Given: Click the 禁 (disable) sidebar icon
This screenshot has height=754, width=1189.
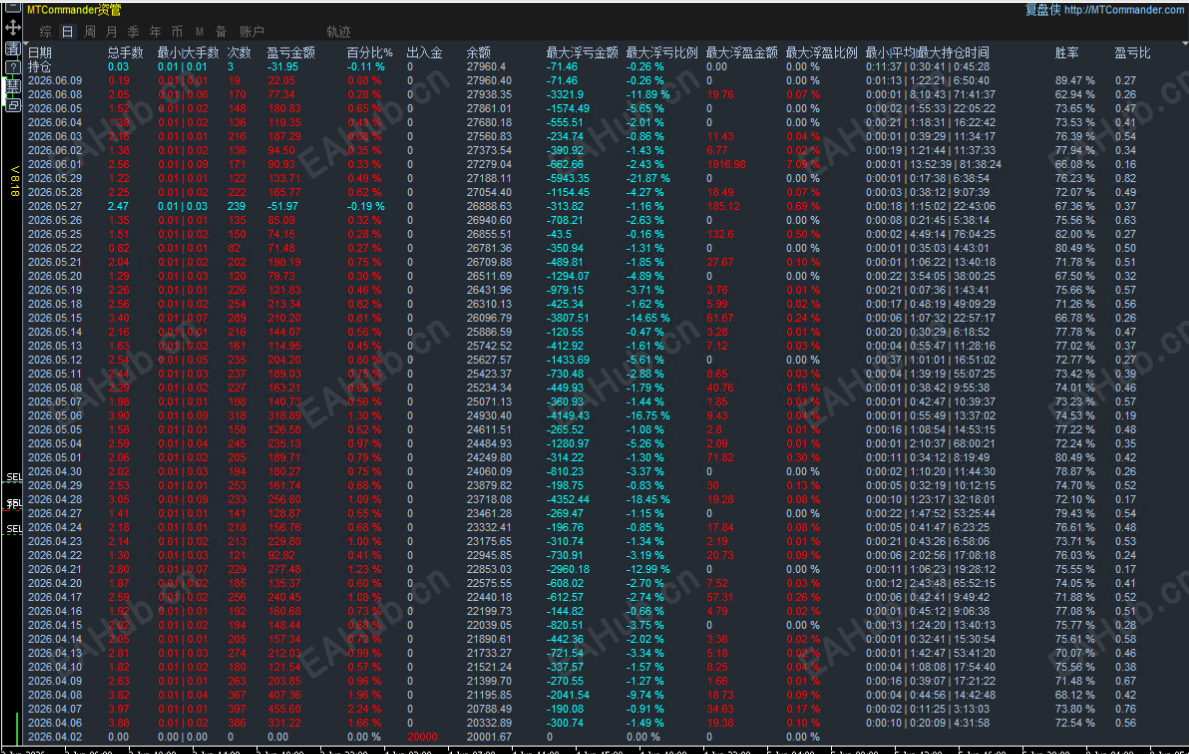Looking at the screenshot, I should click(x=12, y=87).
